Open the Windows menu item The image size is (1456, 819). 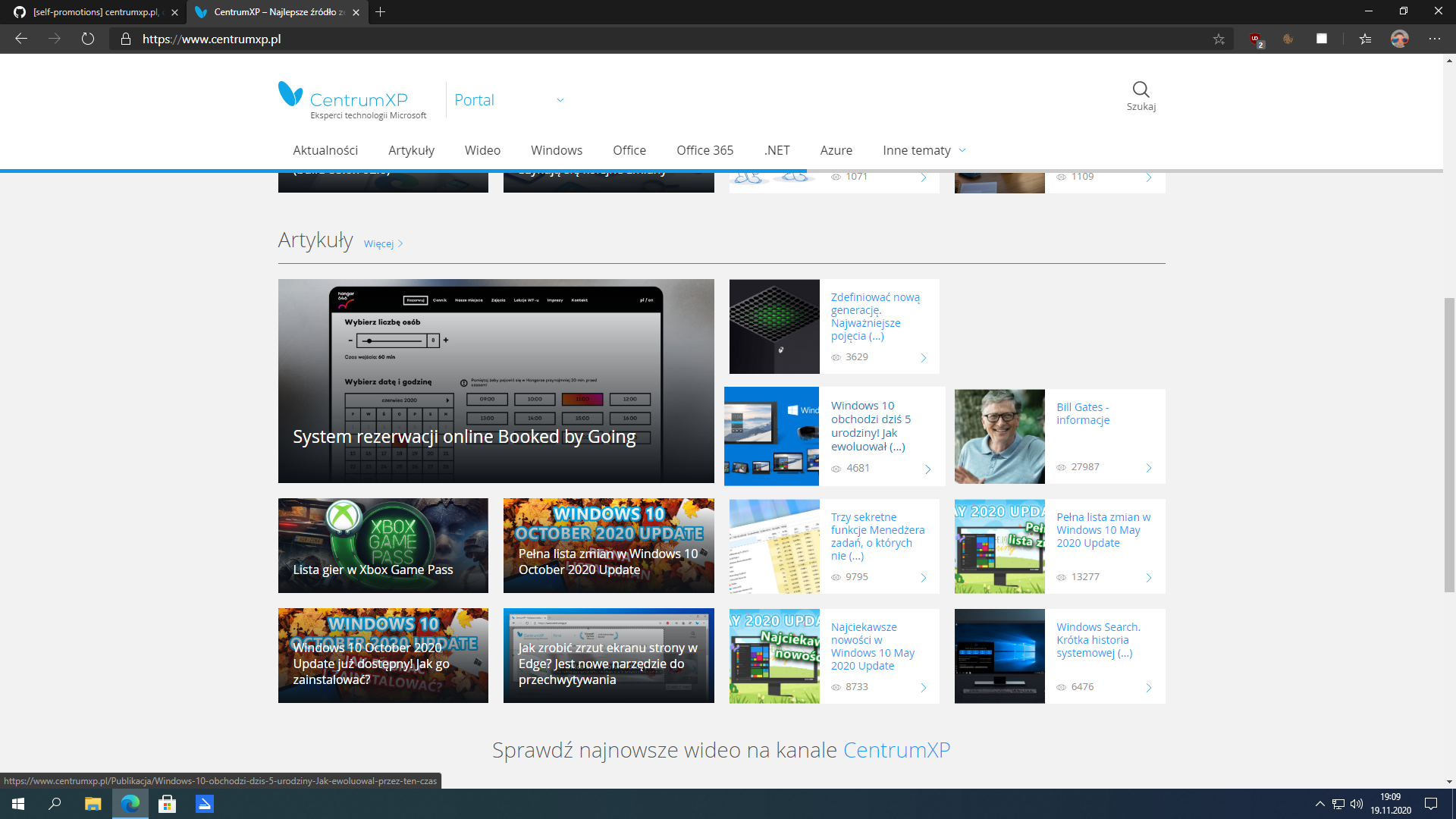tap(557, 150)
